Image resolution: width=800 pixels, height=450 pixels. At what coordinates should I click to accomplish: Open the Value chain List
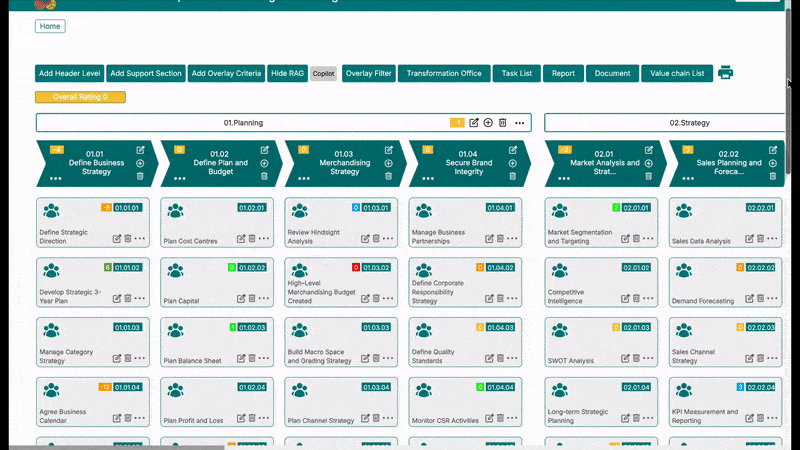pos(677,73)
